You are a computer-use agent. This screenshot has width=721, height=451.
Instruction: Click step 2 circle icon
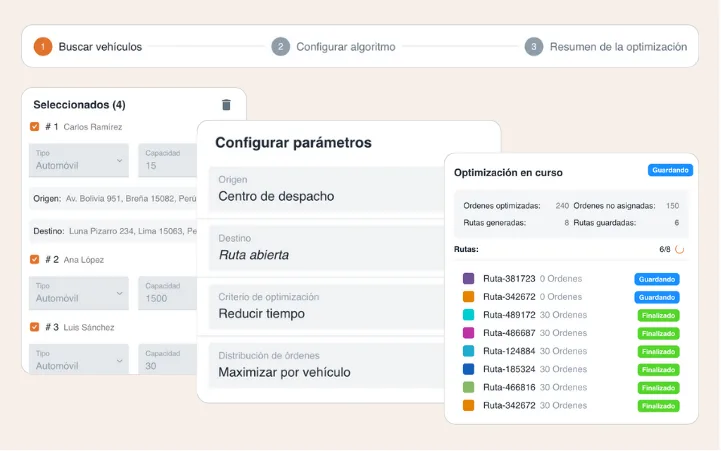(x=280, y=46)
